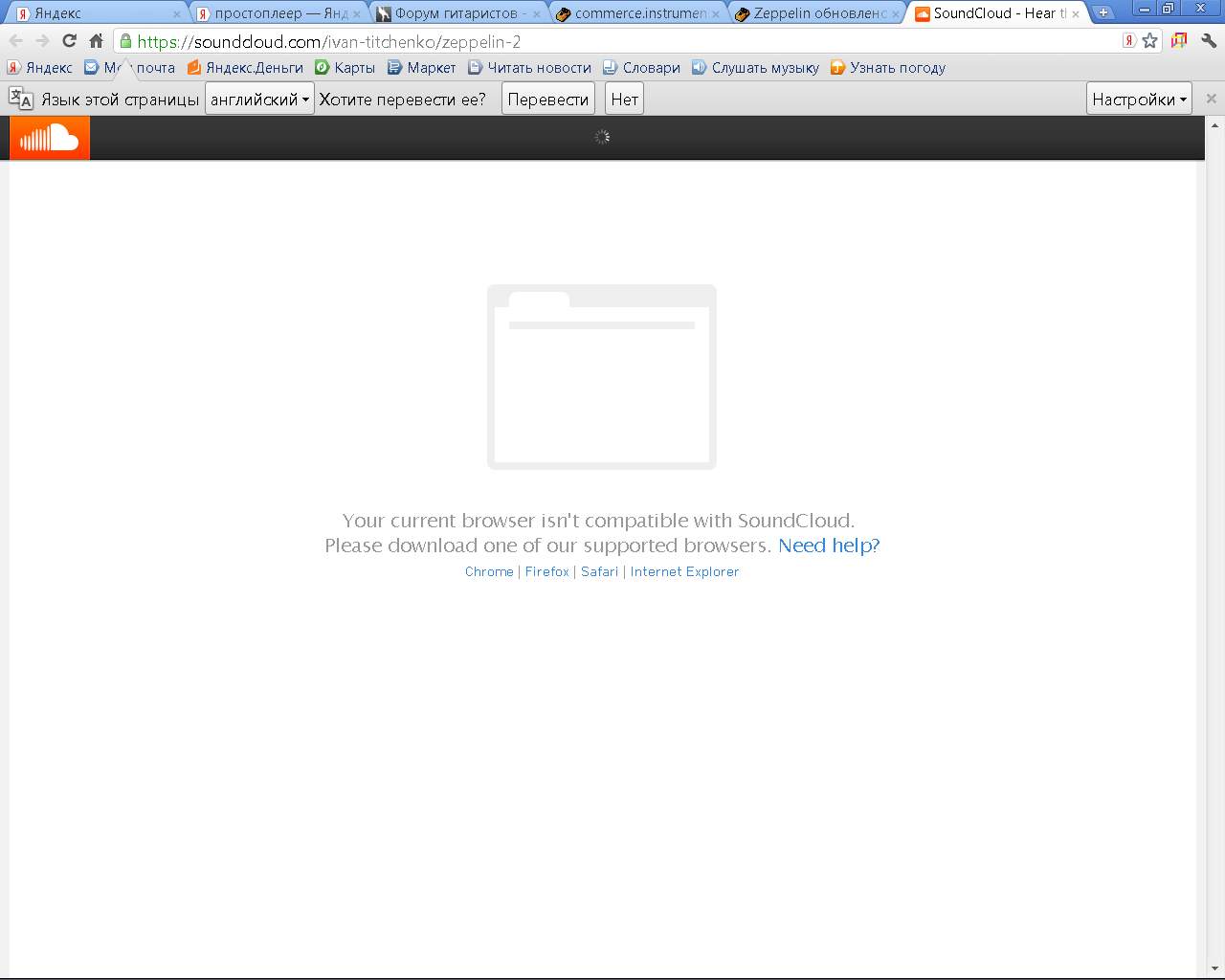Viewport: 1225px width, 980px height.
Task: Open the Читать новости bookmark
Action: pyautogui.click(x=529, y=68)
